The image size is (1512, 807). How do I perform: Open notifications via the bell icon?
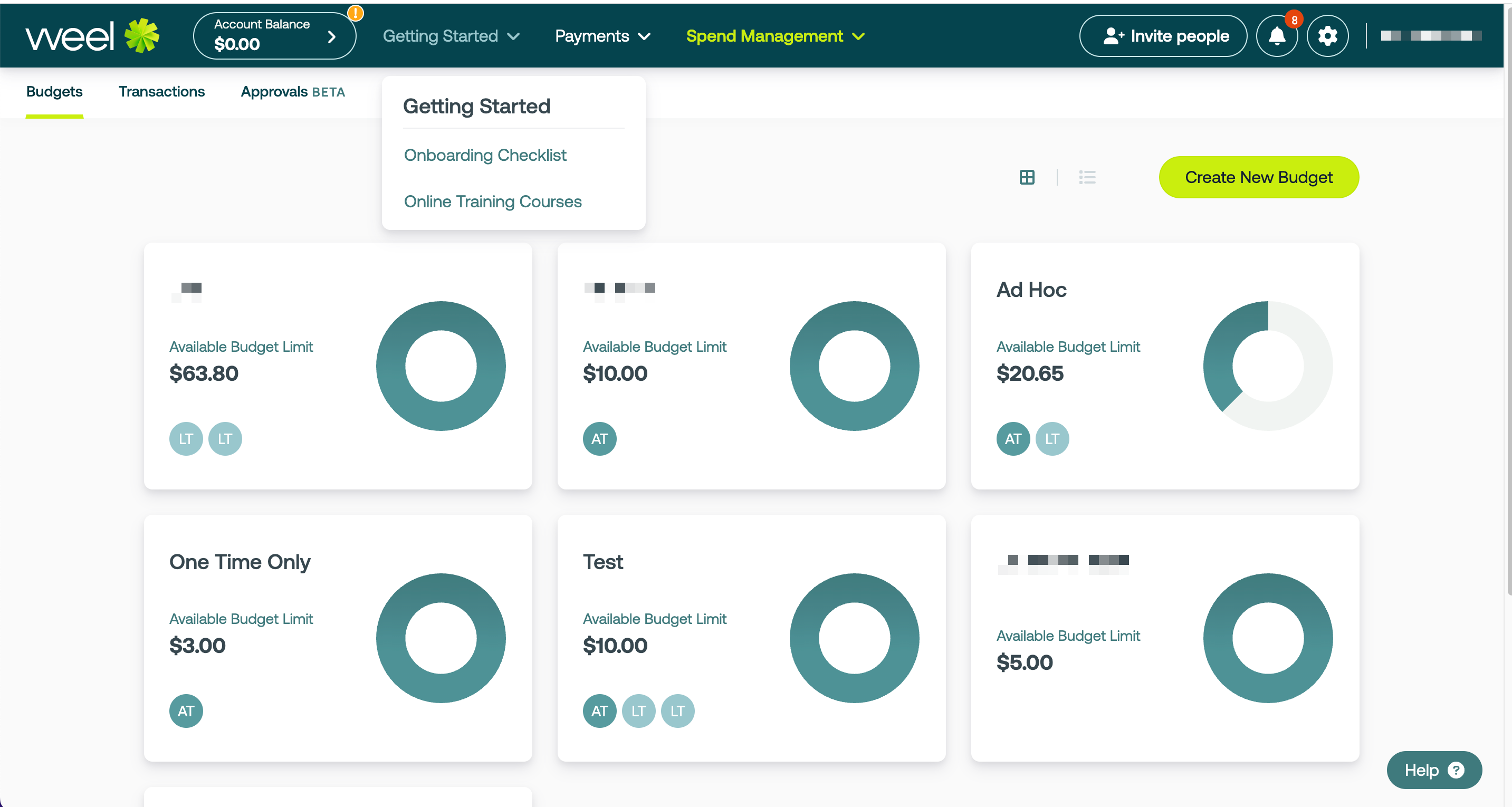click(1277, 36)
